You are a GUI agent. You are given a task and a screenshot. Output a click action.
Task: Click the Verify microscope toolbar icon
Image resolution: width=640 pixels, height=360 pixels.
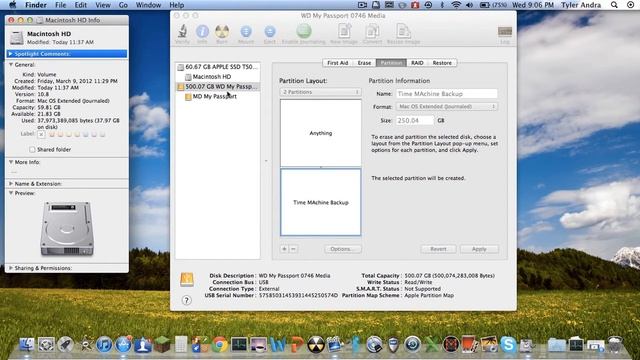click(182, 32)
